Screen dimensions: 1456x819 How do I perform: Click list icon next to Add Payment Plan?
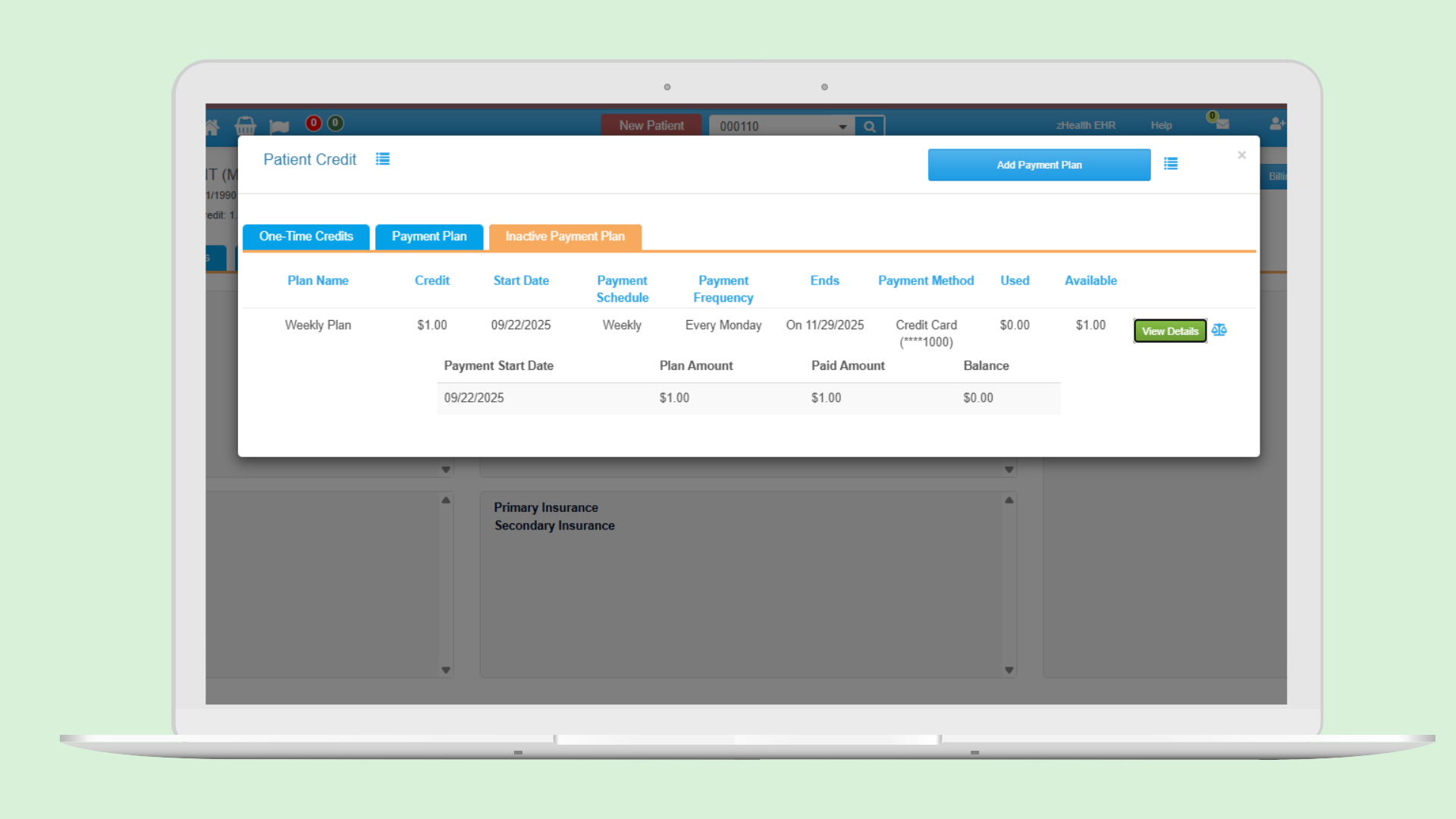coord(1171,164)
